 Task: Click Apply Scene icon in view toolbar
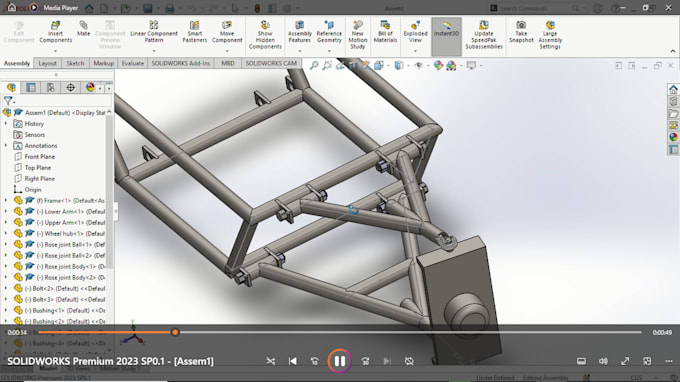point(451,65)
